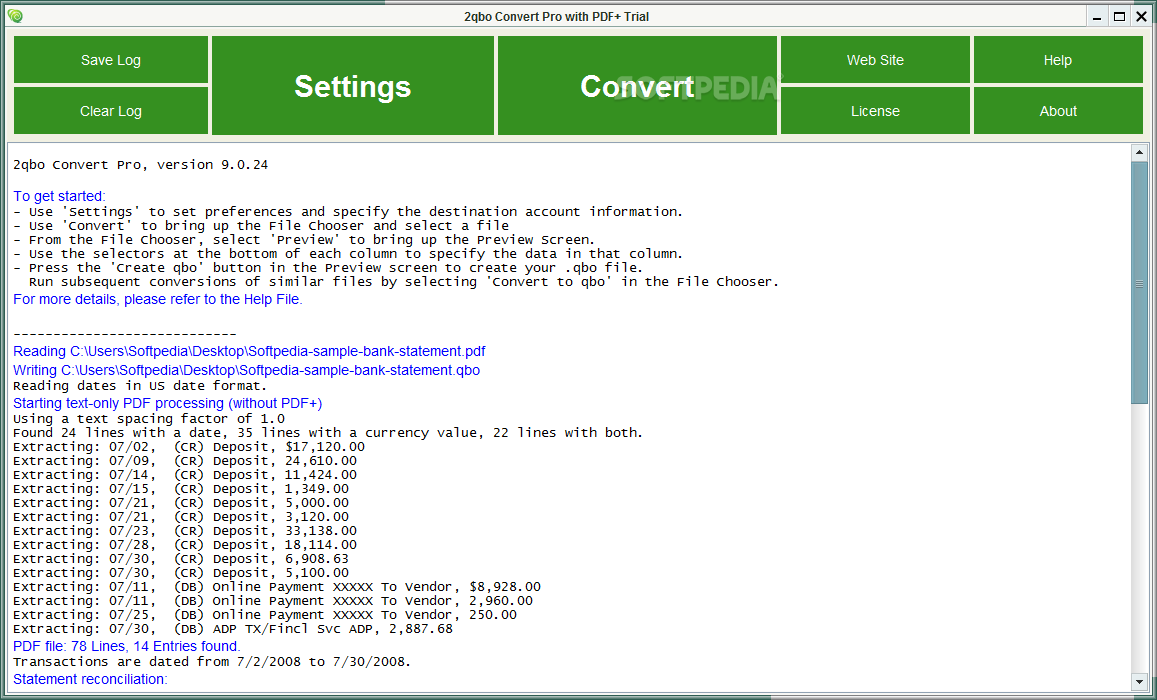Click the "Use 'Settings' to set preferences" line
The width and height of the screenshot is (1157, 700).
(348, 212)
